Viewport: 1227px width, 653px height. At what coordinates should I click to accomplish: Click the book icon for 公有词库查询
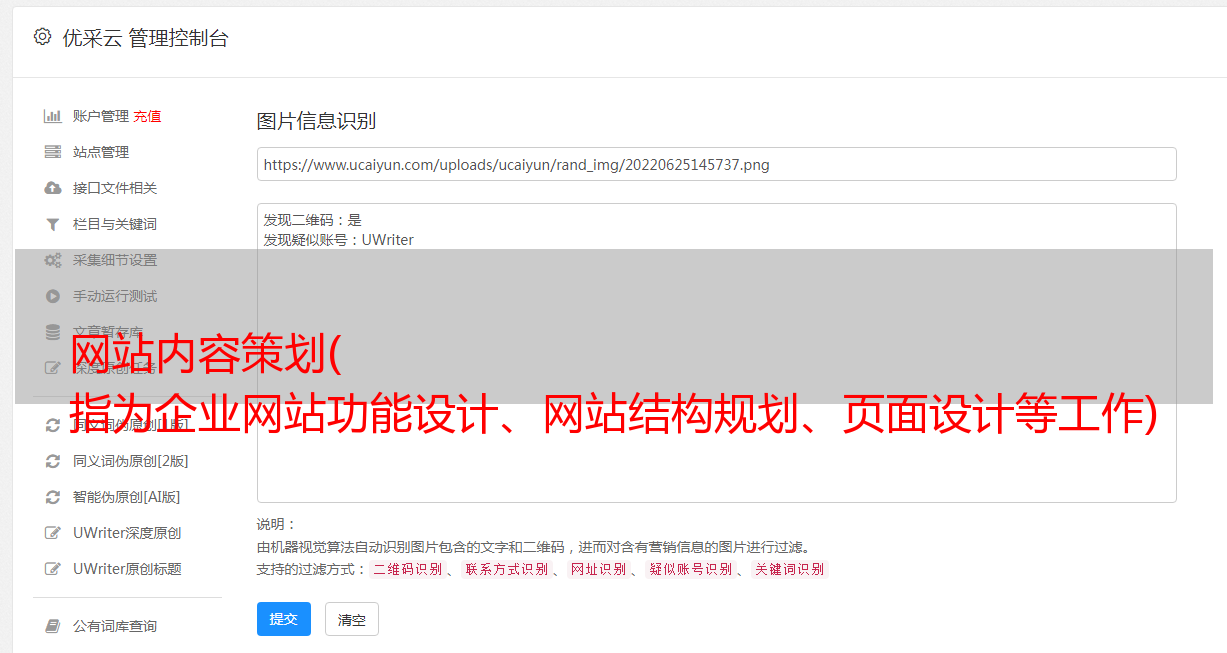[53, 626]
